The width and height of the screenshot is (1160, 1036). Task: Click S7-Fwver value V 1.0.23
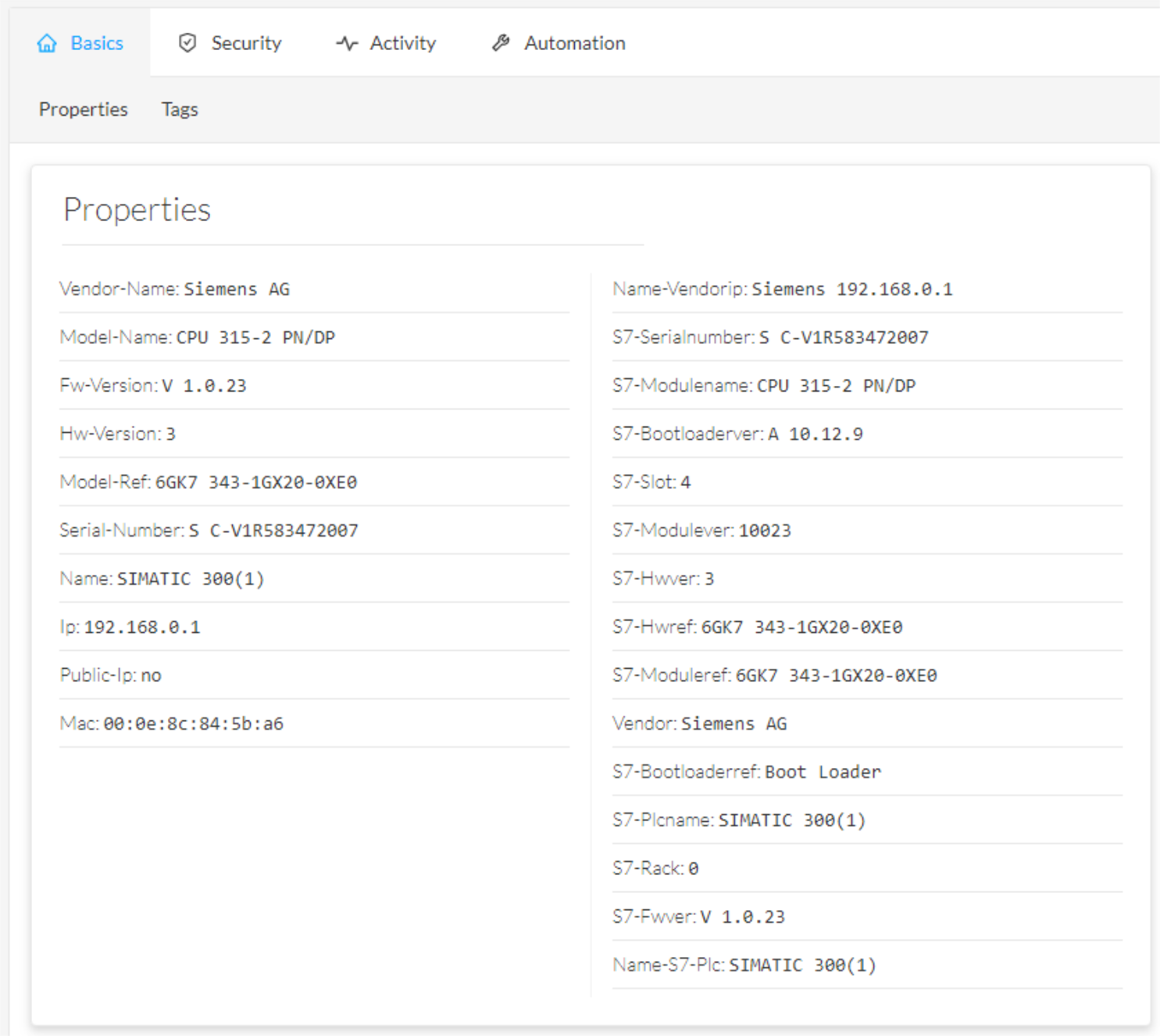(x=742, y=917)
